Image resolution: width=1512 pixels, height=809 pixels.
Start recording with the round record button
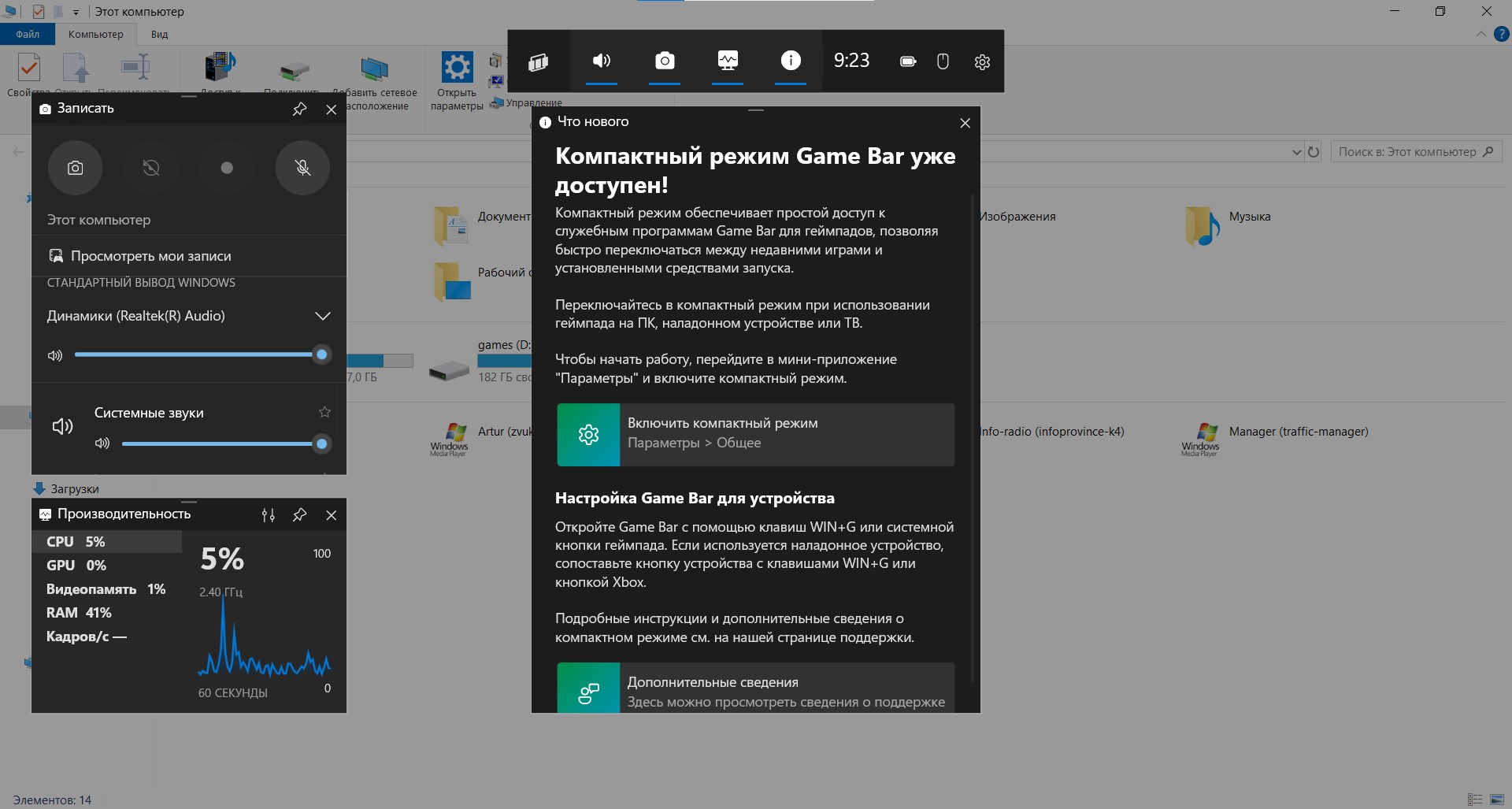click(x=227, y=168)
